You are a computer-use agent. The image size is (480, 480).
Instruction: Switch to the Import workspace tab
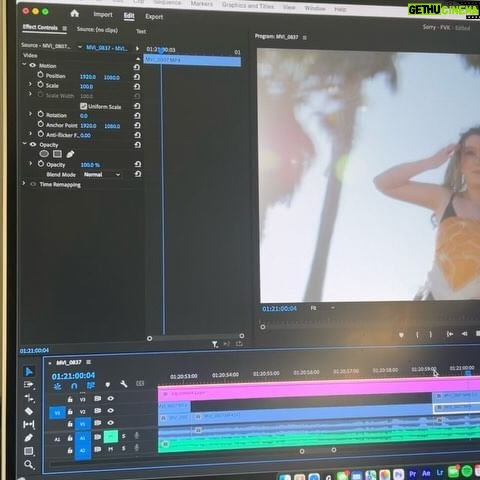(x=103, y=14)
